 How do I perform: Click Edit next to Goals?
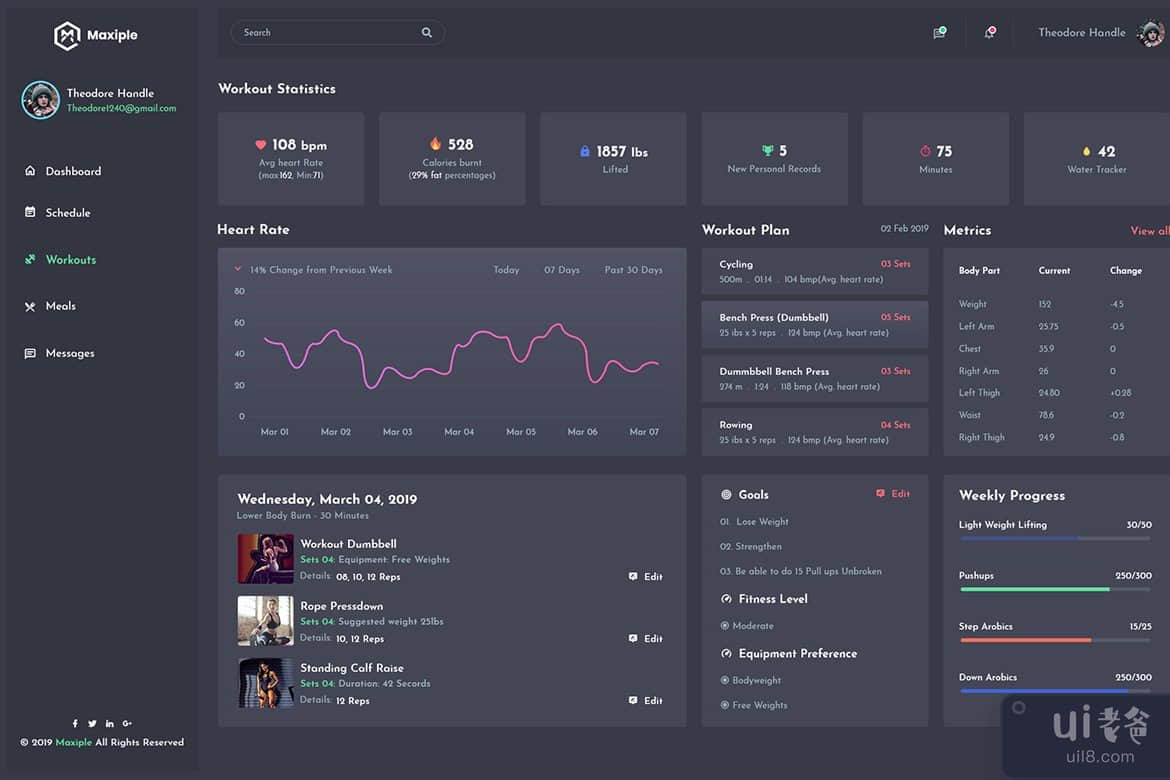click(x=893, y=494)
